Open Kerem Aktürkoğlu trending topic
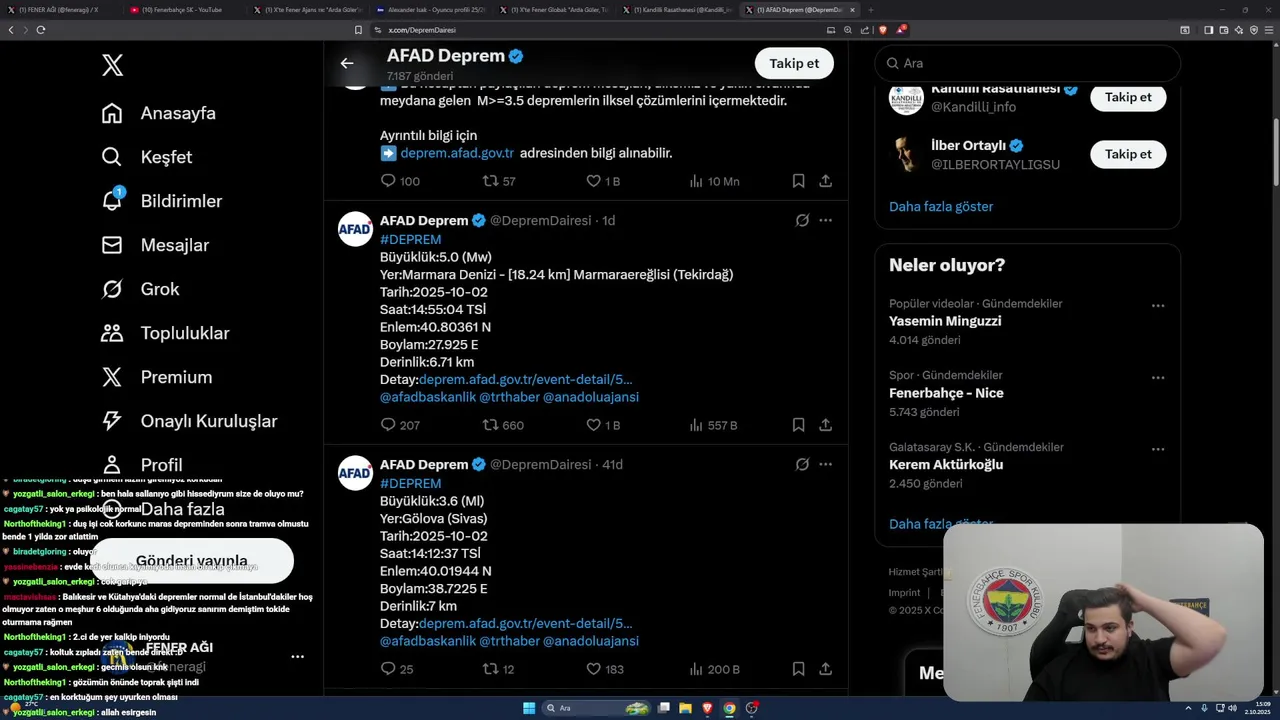The height and width of the screenshot is (720, 1280). tap(946, 465)
